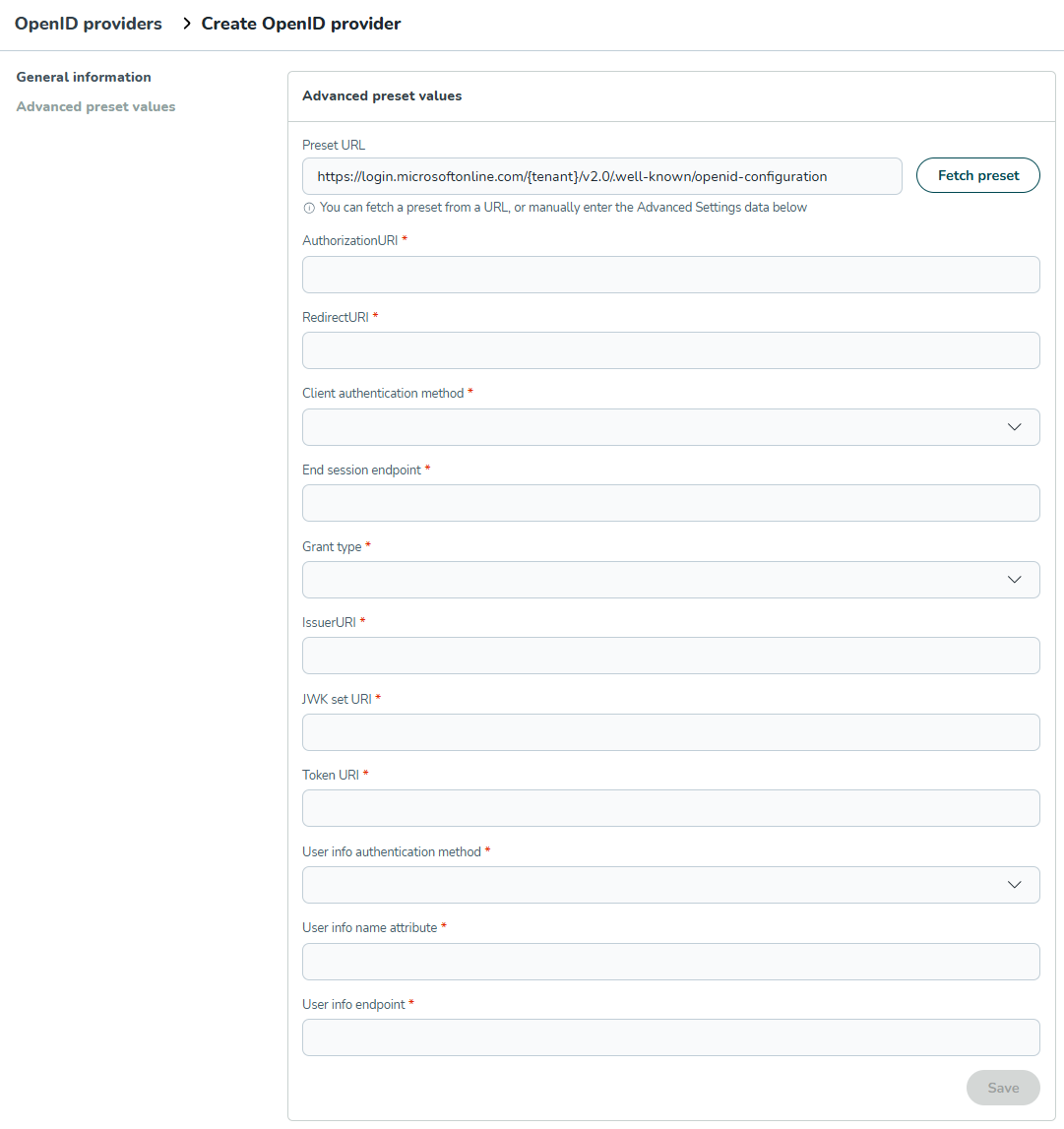The height and width of the screenshot is (1129, 1064).
Task: Focus the AuthorizationURI text field
Action: coord(670,275)
